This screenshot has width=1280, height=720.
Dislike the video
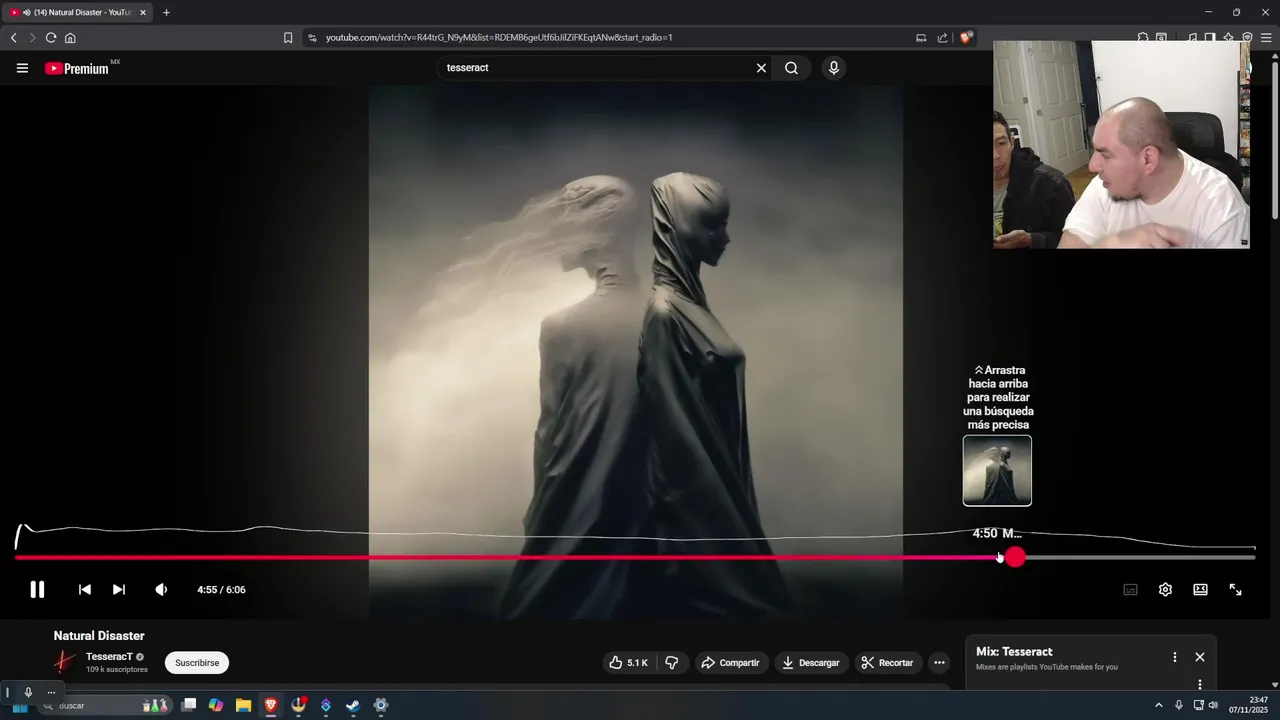pyautogui.click(x=672, y=663)
